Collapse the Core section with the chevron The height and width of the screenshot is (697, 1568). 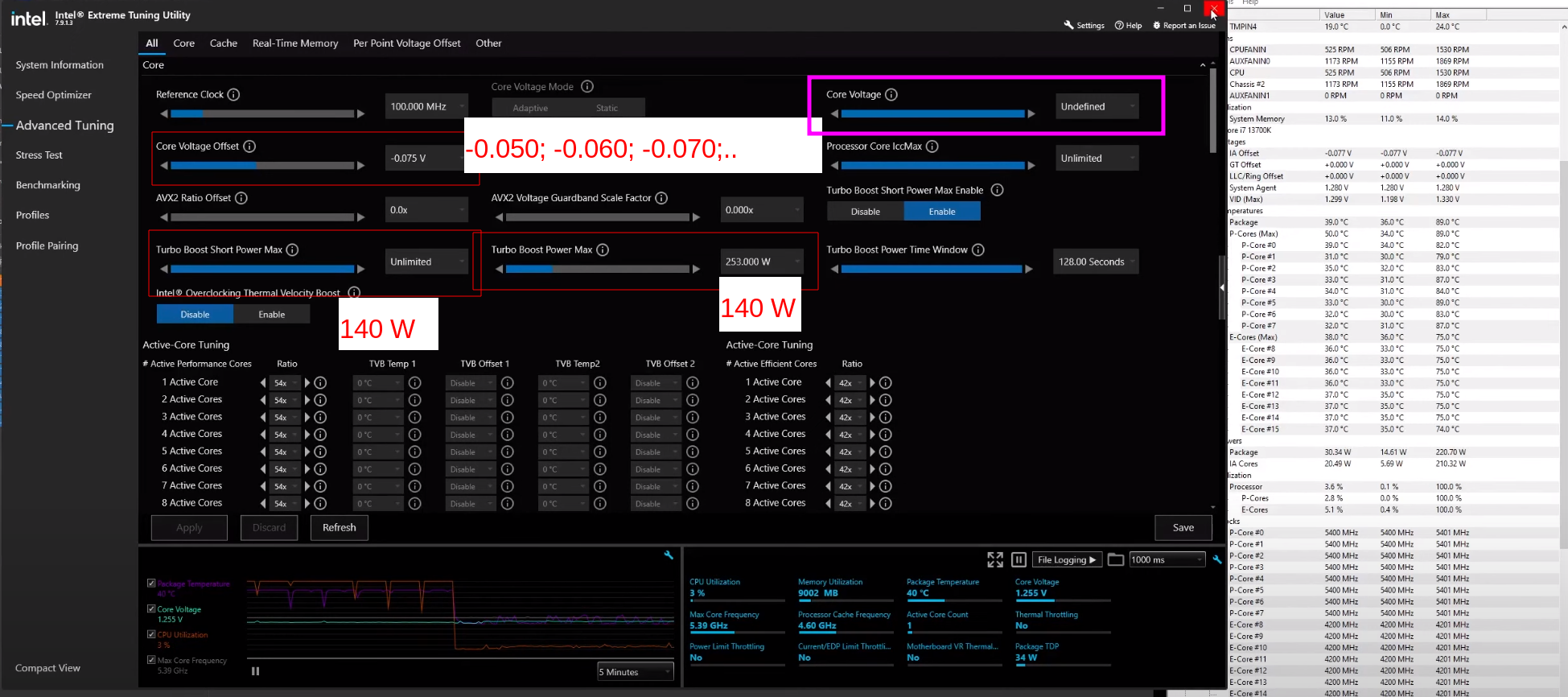(1203, 65)
